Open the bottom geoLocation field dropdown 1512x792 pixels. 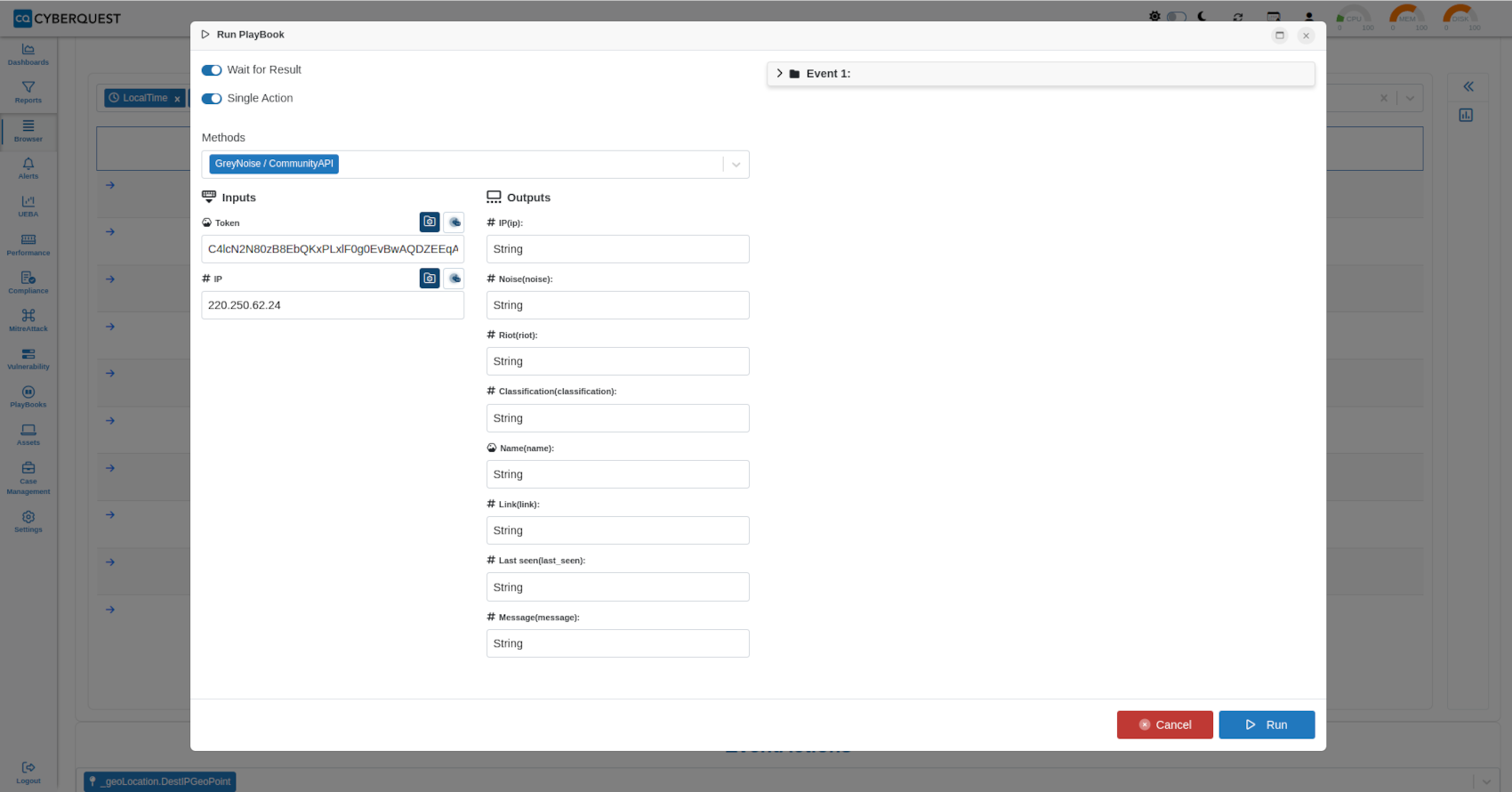point(1486,781)
